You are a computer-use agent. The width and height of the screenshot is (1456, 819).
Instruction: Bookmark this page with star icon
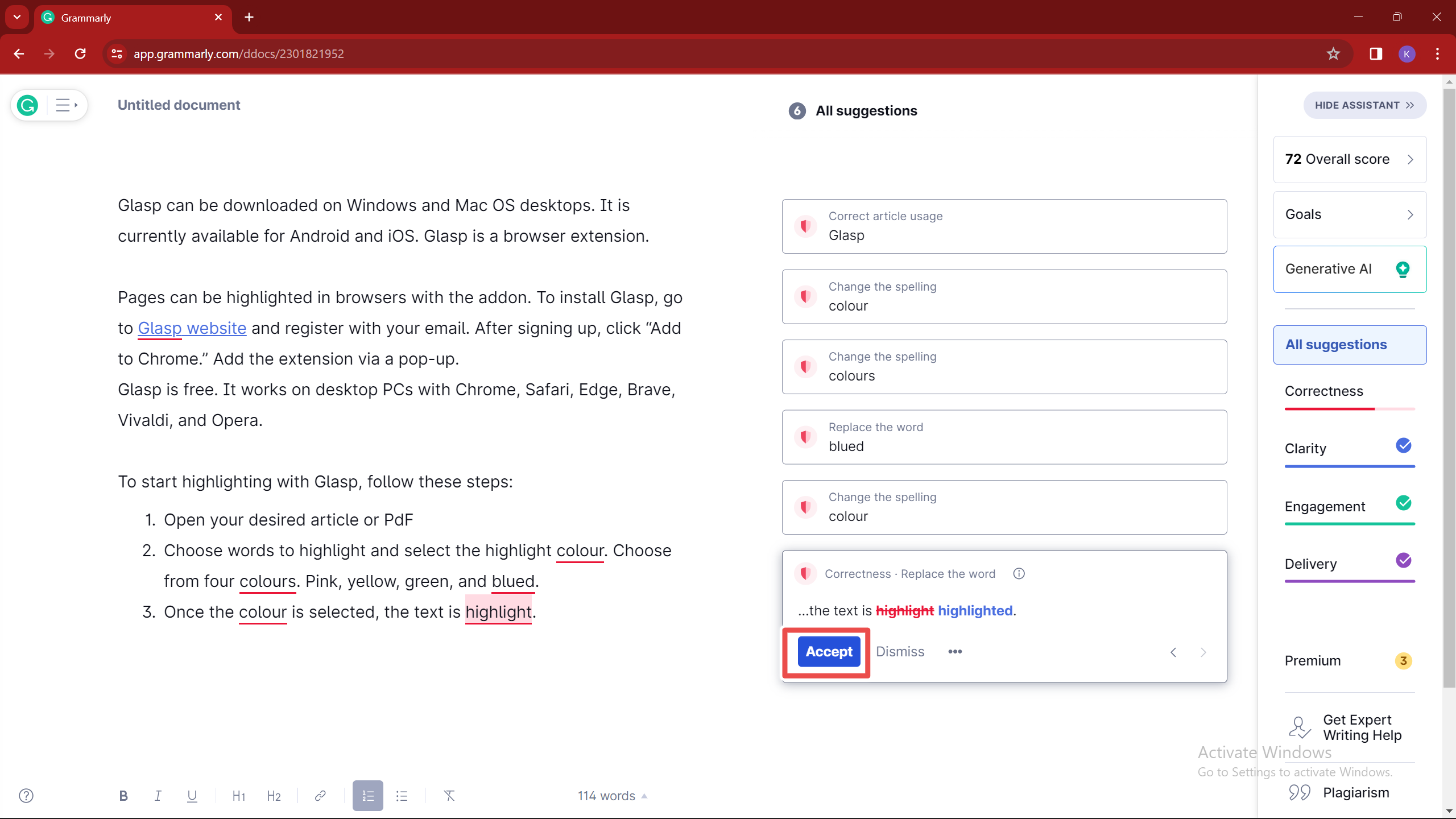point(1333,53)
